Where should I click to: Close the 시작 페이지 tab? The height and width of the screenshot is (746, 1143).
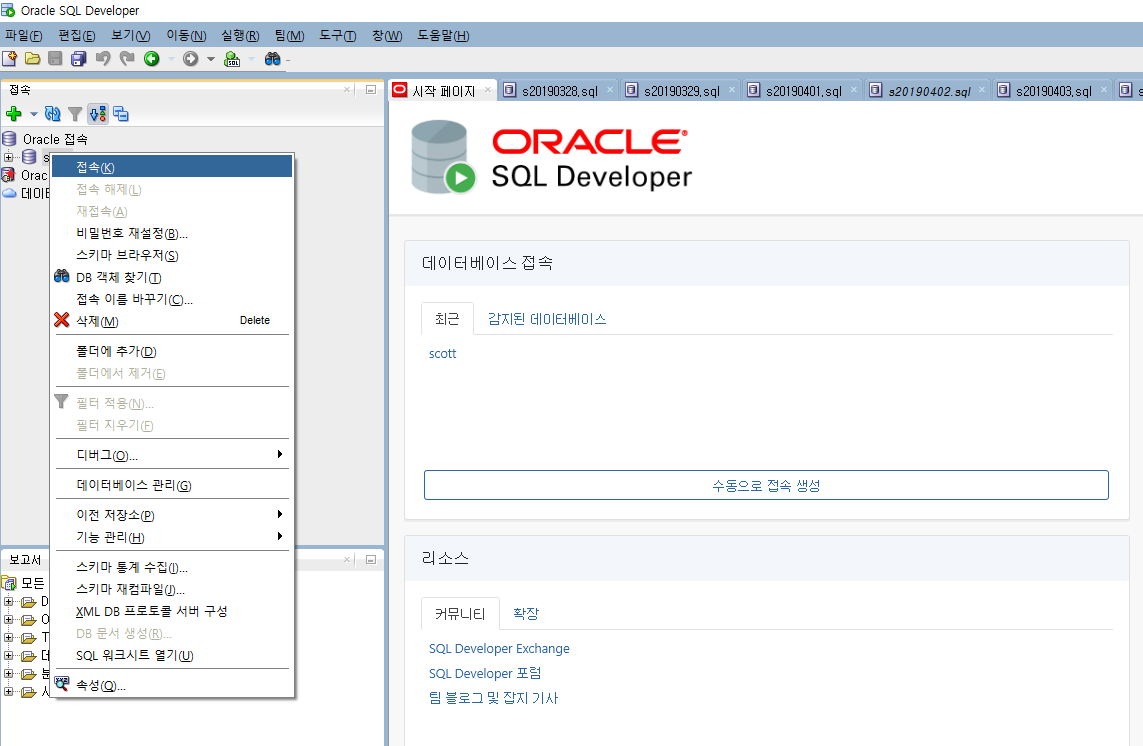pos(488,90)
